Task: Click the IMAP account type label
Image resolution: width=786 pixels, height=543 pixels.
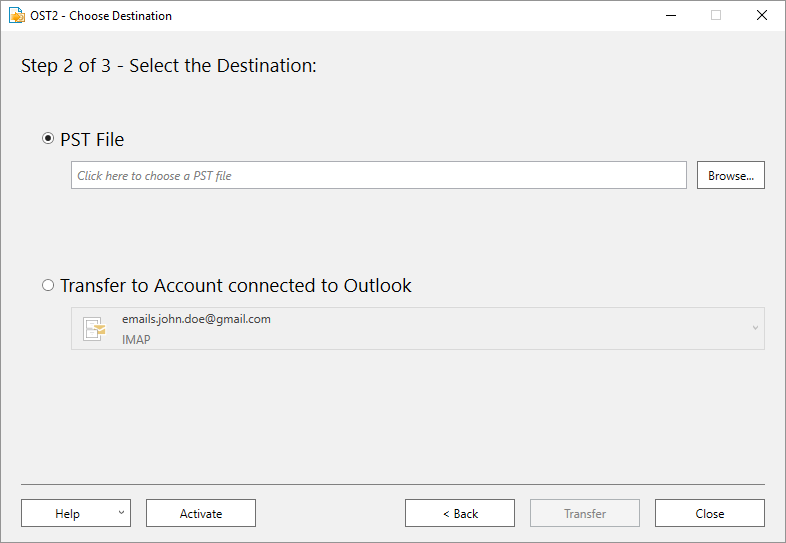Action: tap(136, 339)
